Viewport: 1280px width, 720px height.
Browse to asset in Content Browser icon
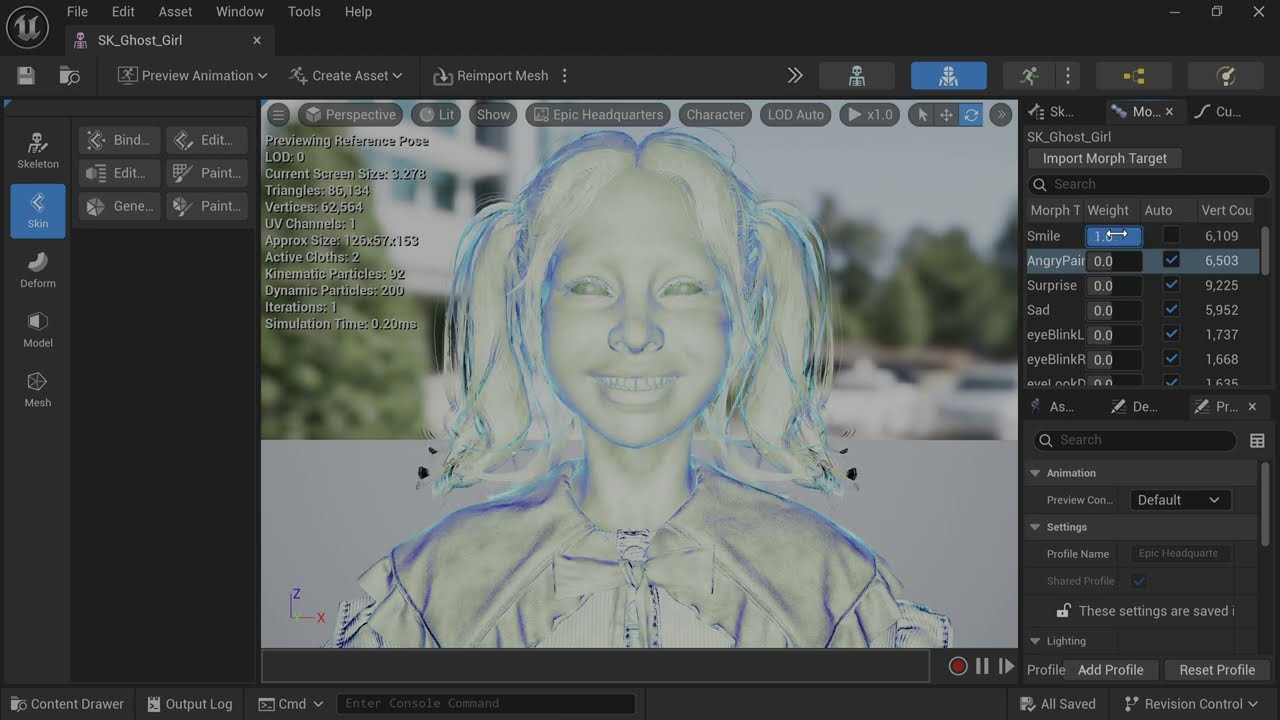(69, 76)
